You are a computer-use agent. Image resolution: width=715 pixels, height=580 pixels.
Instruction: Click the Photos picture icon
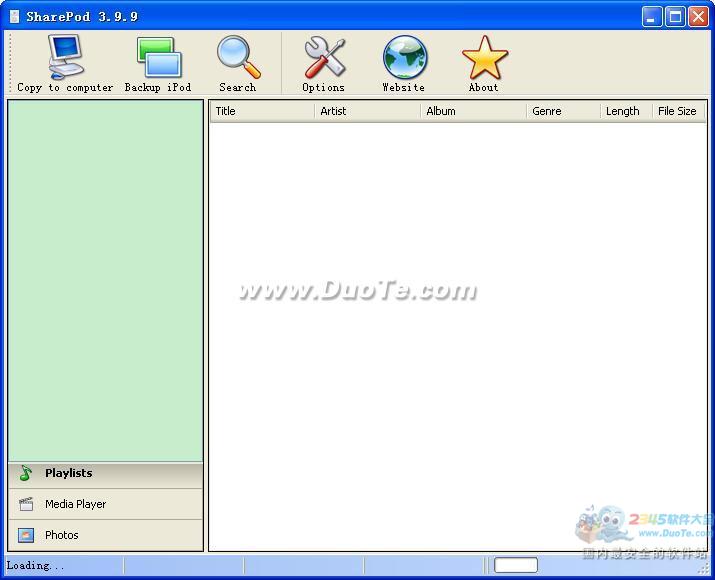pyautogui.click(x=26, y=535)
